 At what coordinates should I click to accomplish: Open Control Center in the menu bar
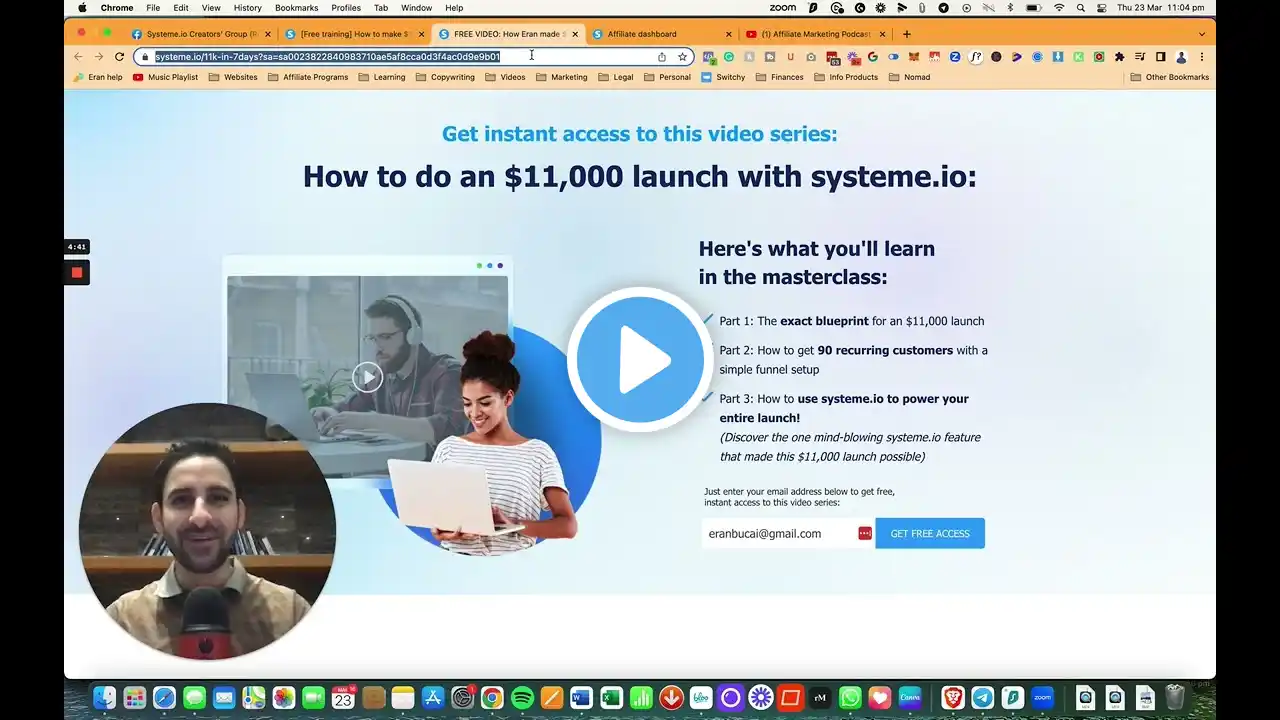[1102, 8]
